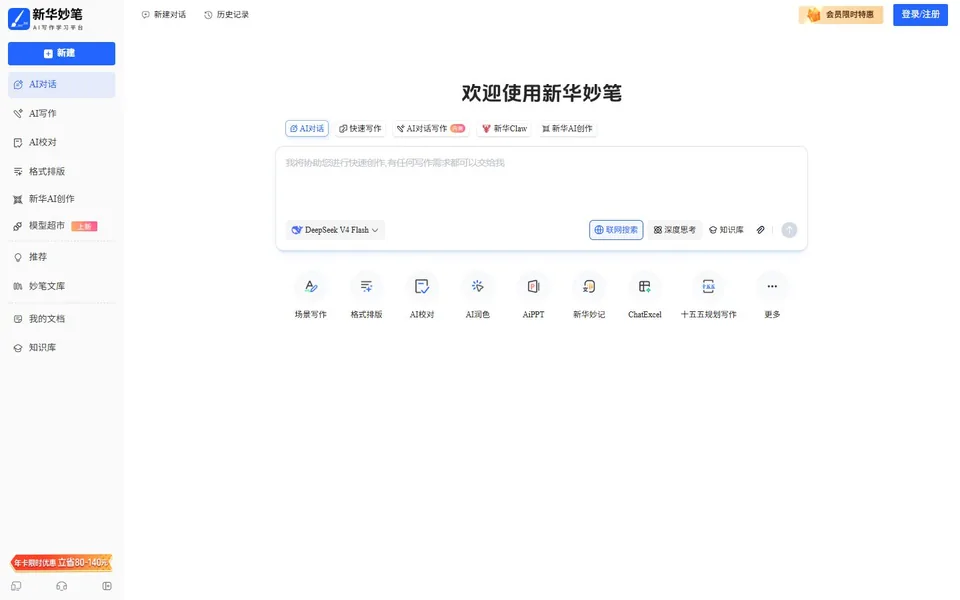Click 新建对话 at the top

[163, 15]
